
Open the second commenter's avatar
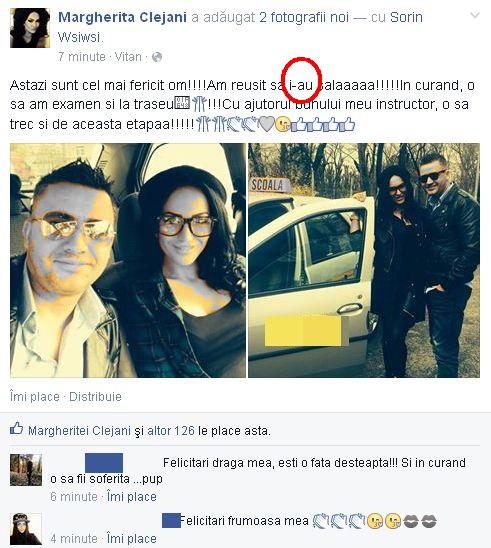[x=26, y=529]
